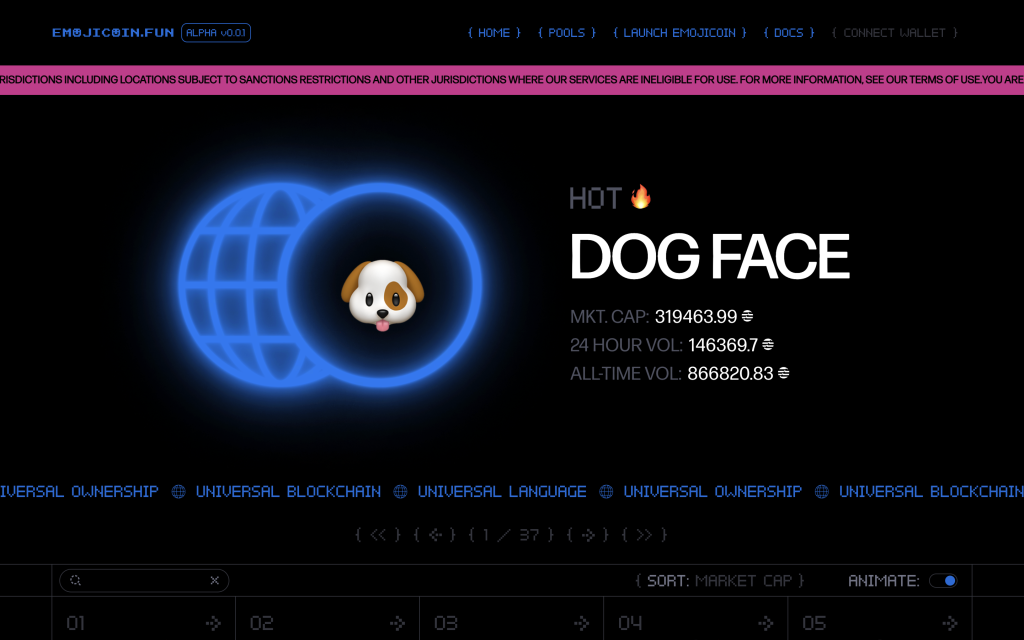Open card 04 using its arrow icon
This screenshot has height=640, width=1024.
click(765, 623)
